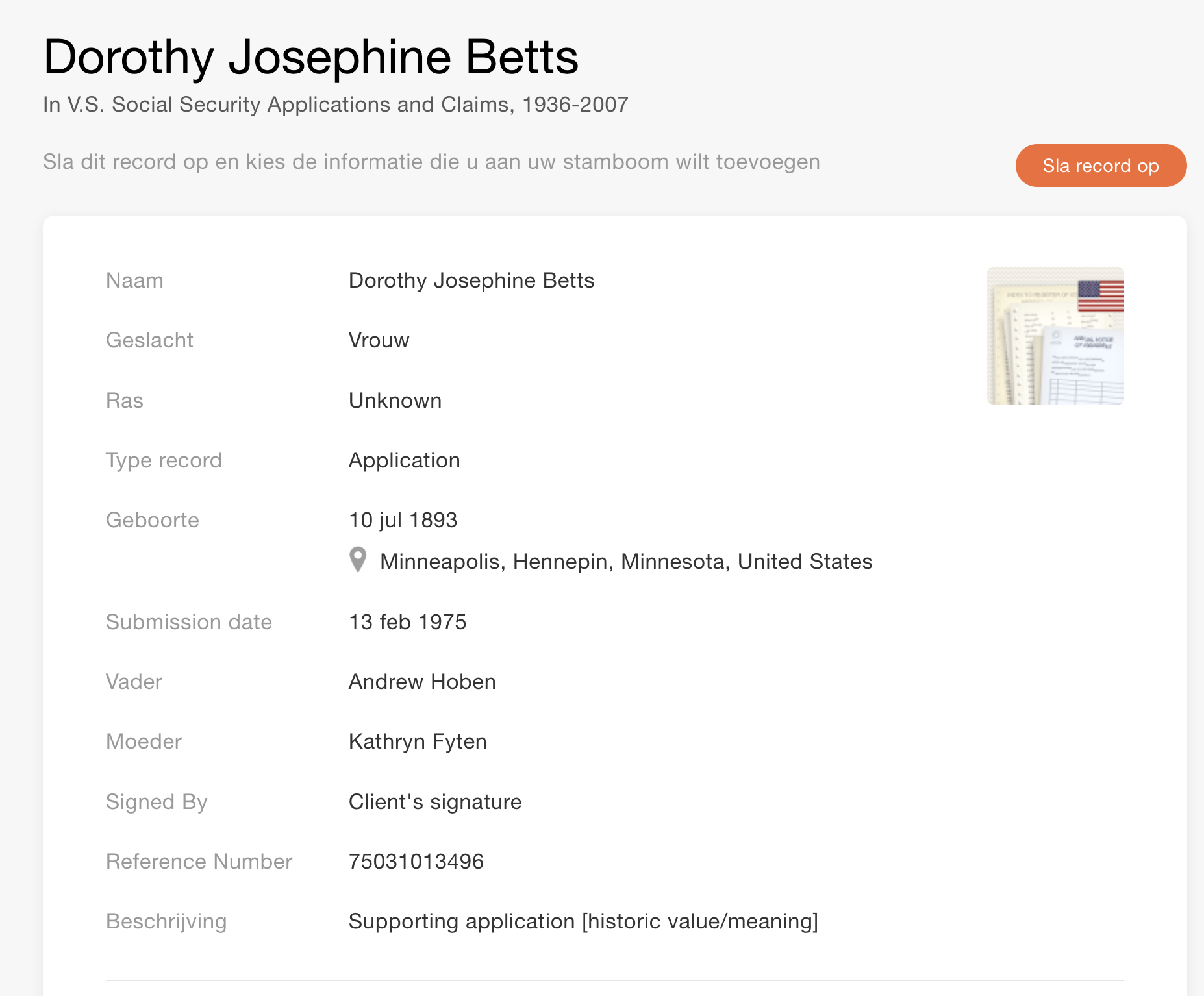Click the Sla dit record op instruction text

[x=431, y=162]
